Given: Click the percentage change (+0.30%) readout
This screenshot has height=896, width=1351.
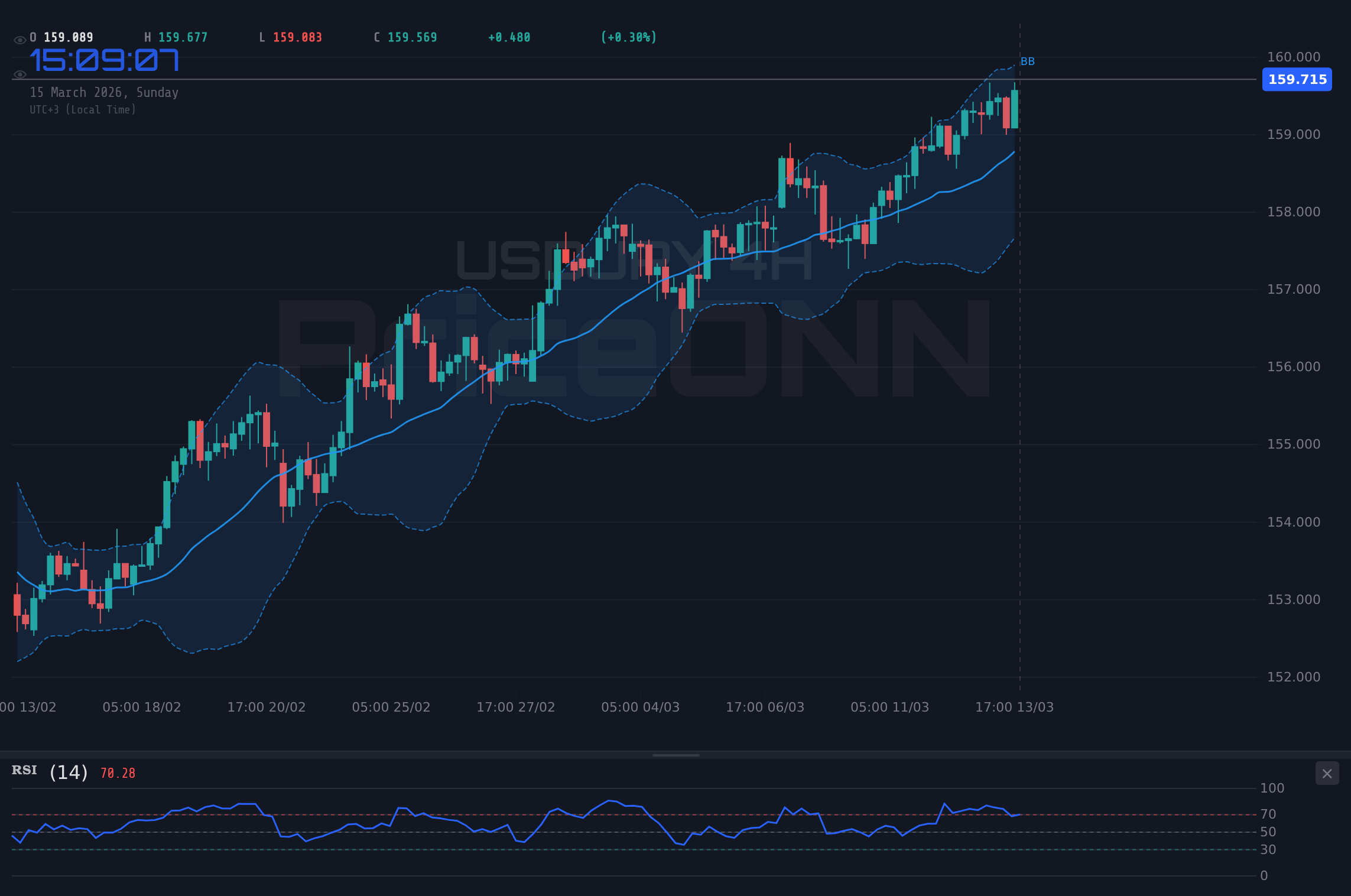Looking at the screenshot, I should click(x=628, y=37).
